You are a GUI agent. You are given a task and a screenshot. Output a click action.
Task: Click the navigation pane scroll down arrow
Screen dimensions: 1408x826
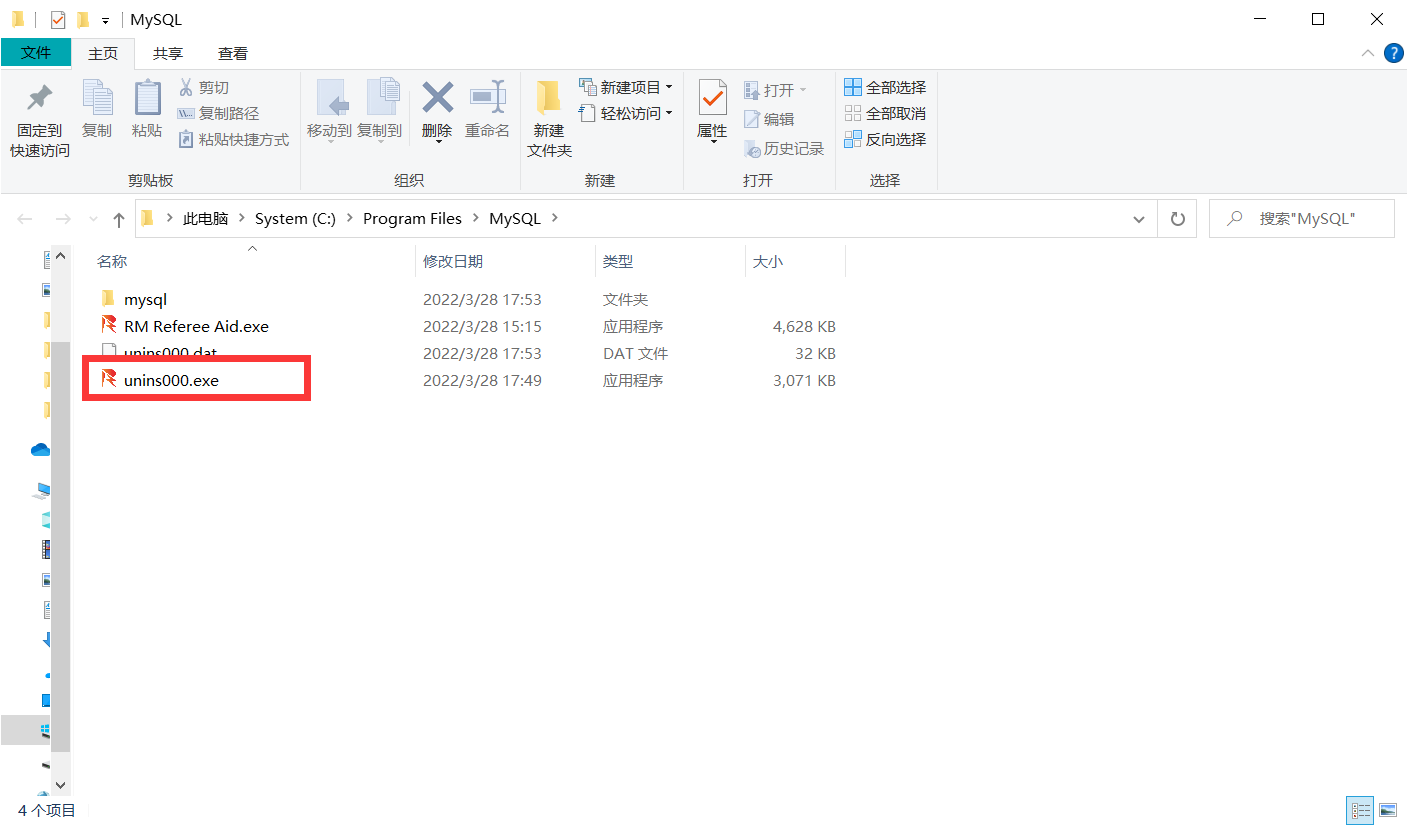click(x=60, y=786)
